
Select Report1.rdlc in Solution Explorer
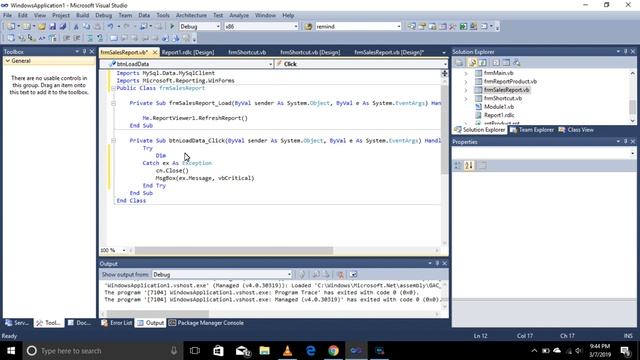pyautogui.click(x=499, y=115)
